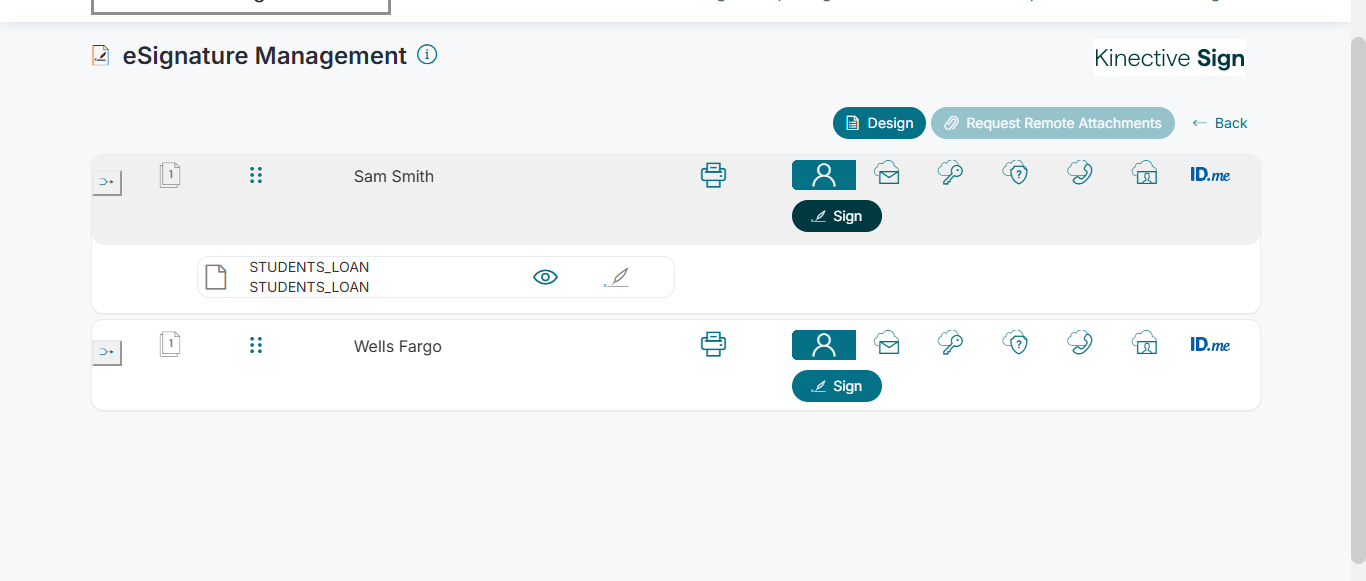Go Back using the arrow link
Image resolution: width=1366 pixels, height=581 pixels.
1220,123
